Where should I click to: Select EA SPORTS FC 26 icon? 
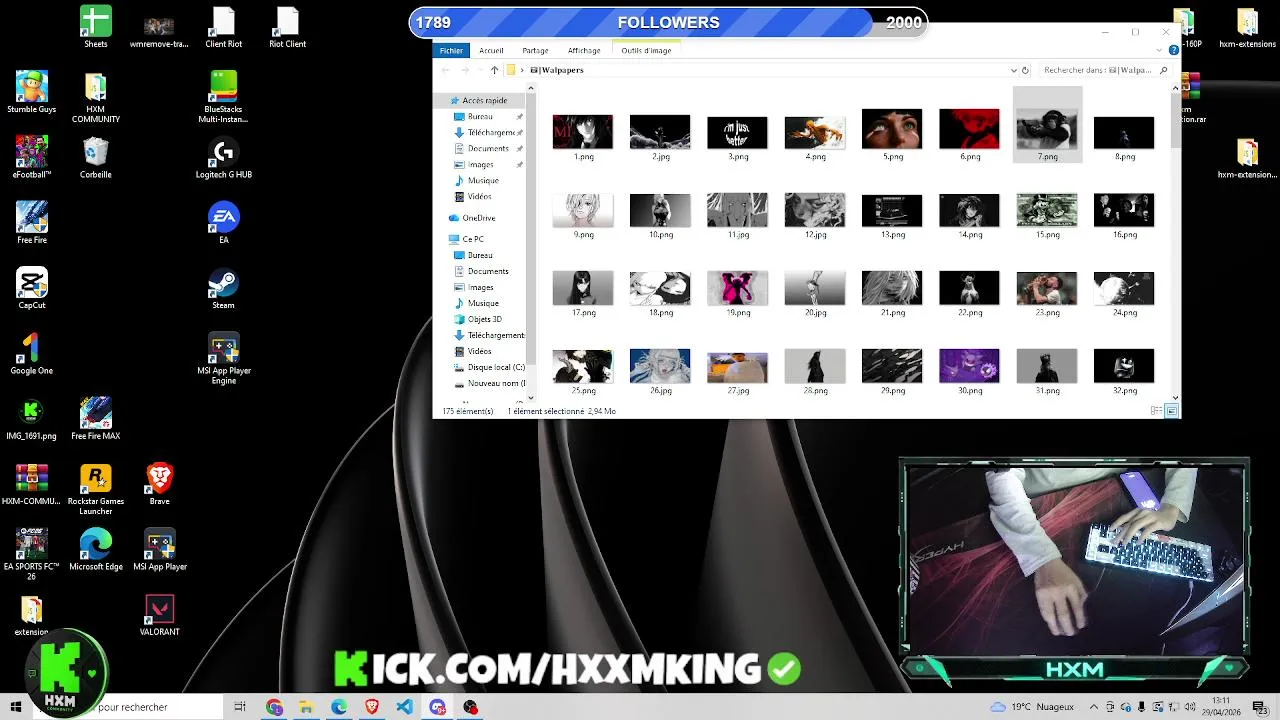click(x=32, y=554)
